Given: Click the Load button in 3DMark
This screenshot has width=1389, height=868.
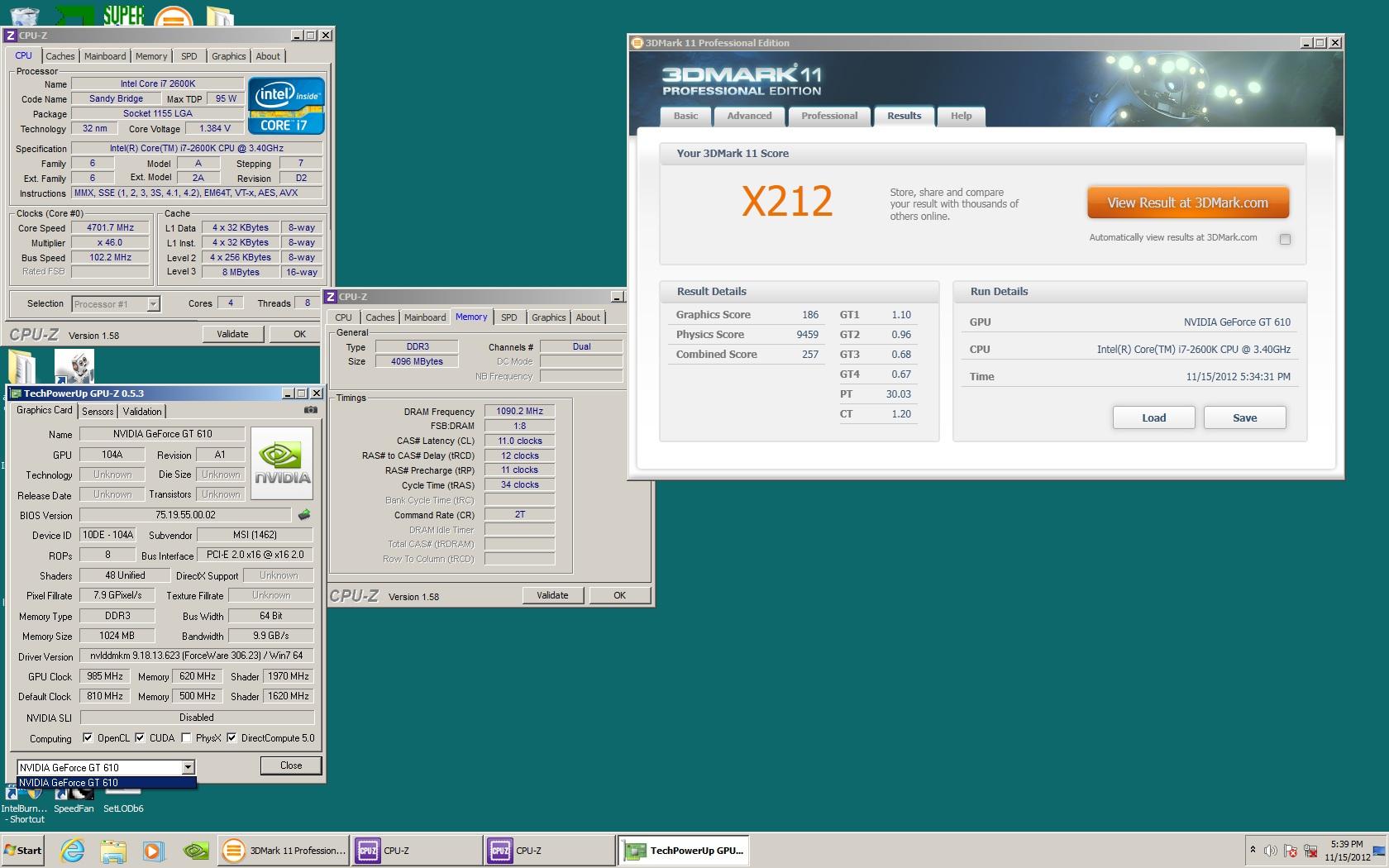Looking at the screenshot, I should point(1153,417).
